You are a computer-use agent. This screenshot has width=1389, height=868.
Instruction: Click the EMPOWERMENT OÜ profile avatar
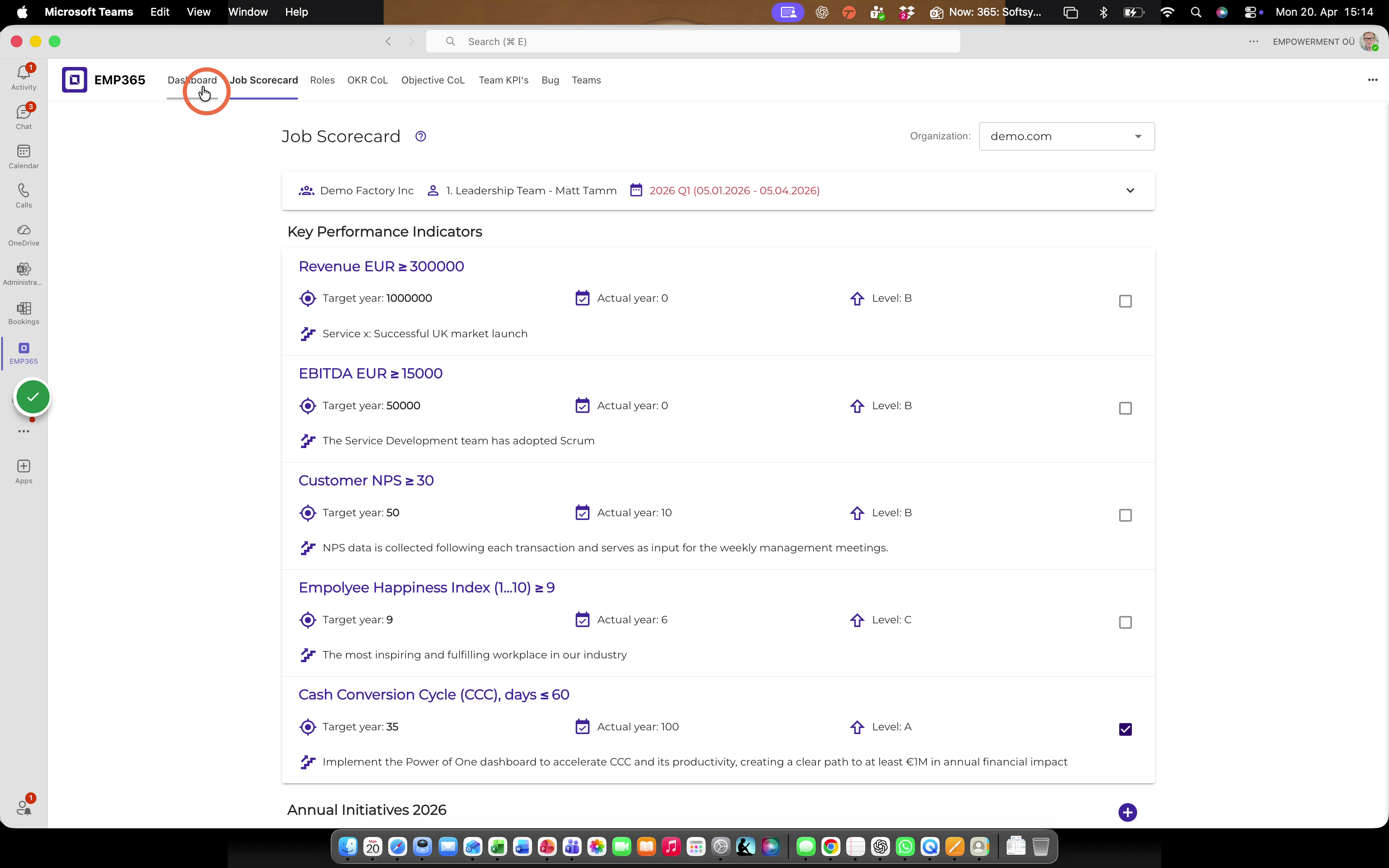pos(1368,41)
